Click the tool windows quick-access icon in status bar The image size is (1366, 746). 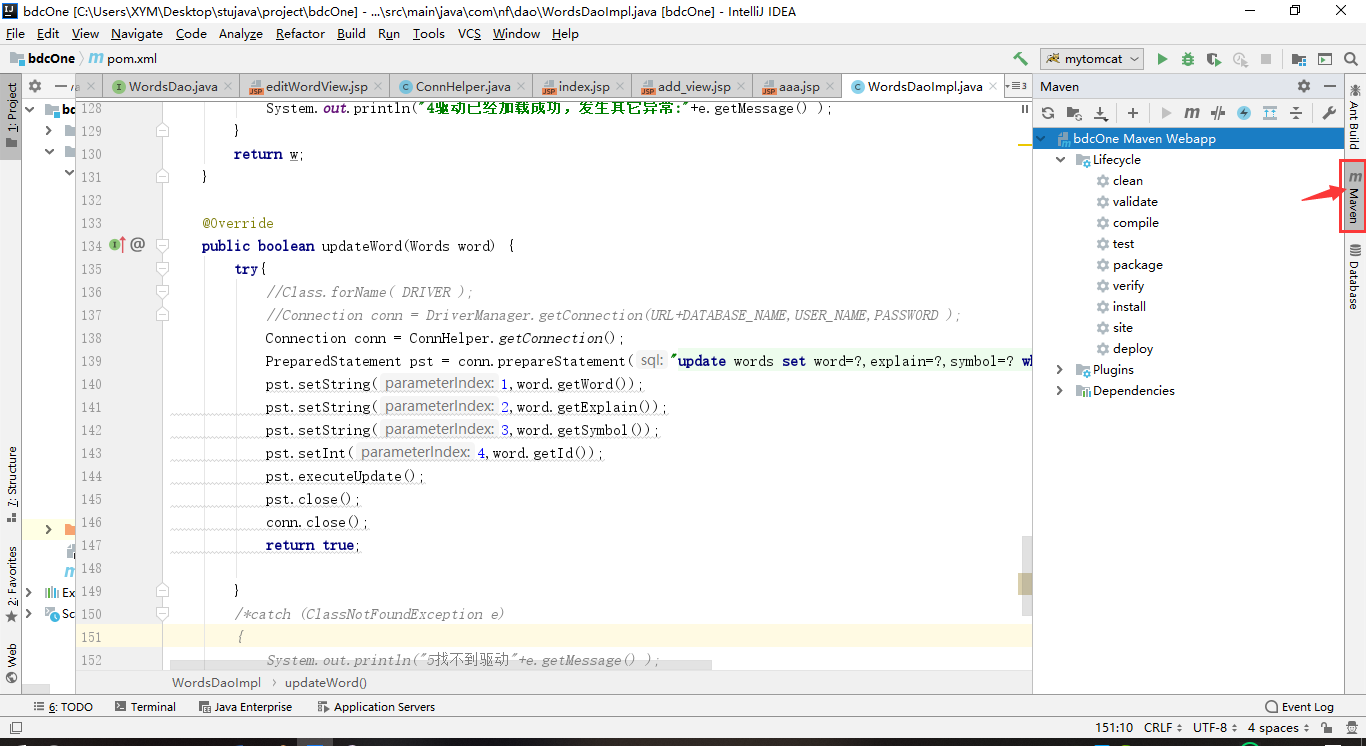point(15,728)
